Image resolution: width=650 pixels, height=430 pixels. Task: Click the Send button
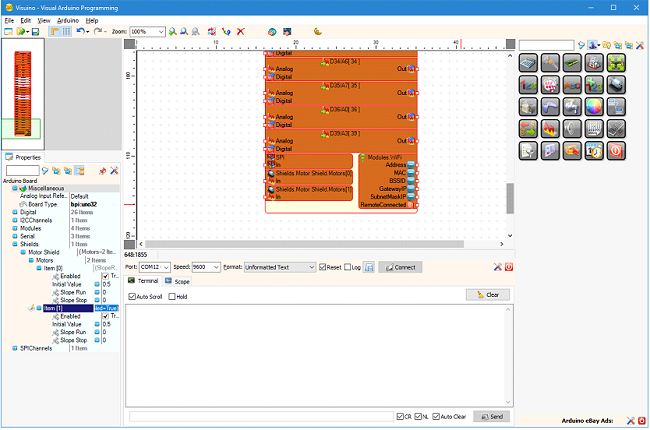[x=492, y=416]
